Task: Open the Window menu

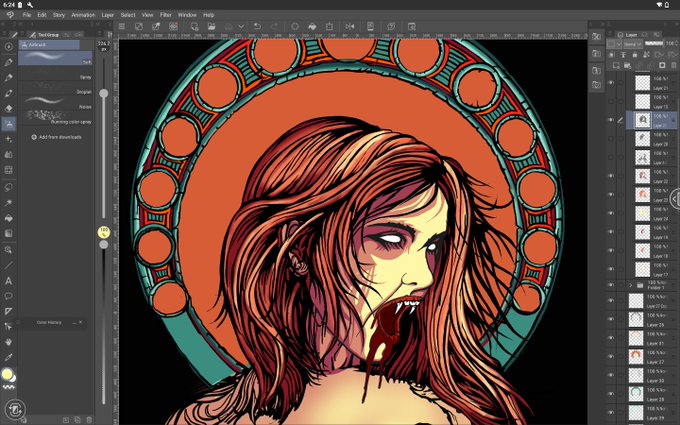Action: [187, 15]
